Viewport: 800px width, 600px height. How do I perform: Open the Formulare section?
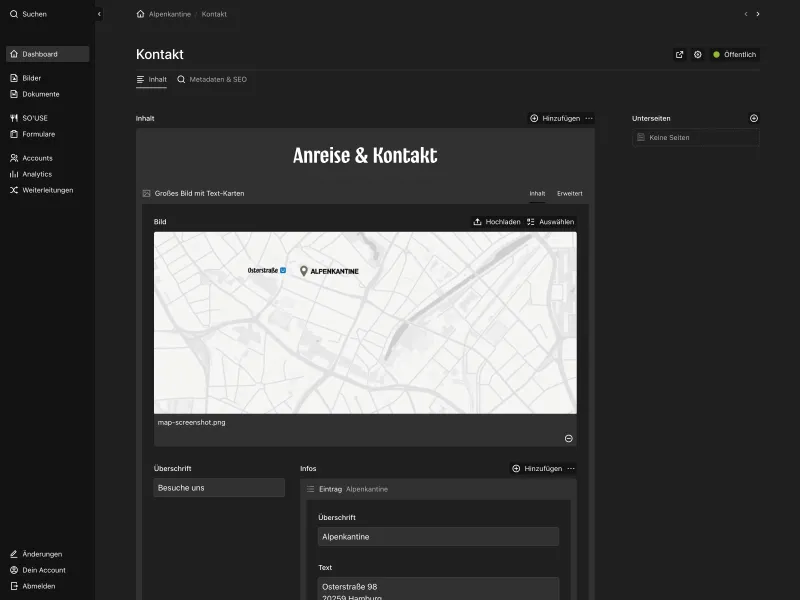click(x=37, y=133)
